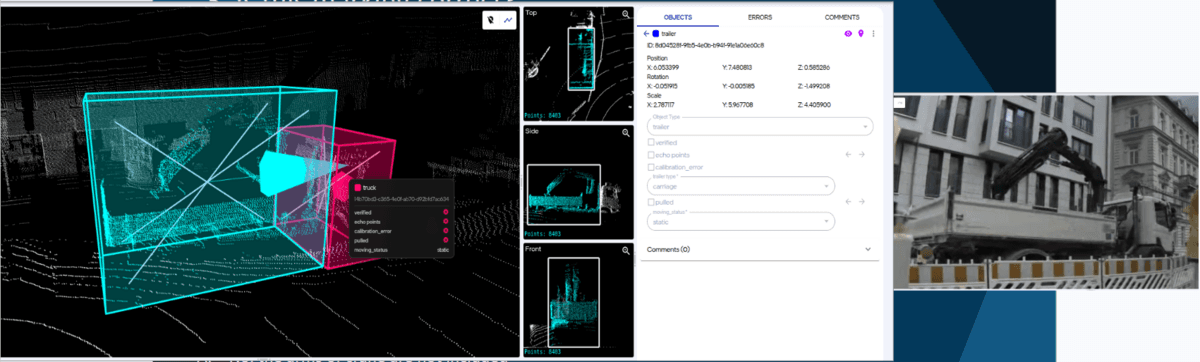Toggle trailer visibility with the eye icon
The image size is (1200, 362).
tap(849, 34)
